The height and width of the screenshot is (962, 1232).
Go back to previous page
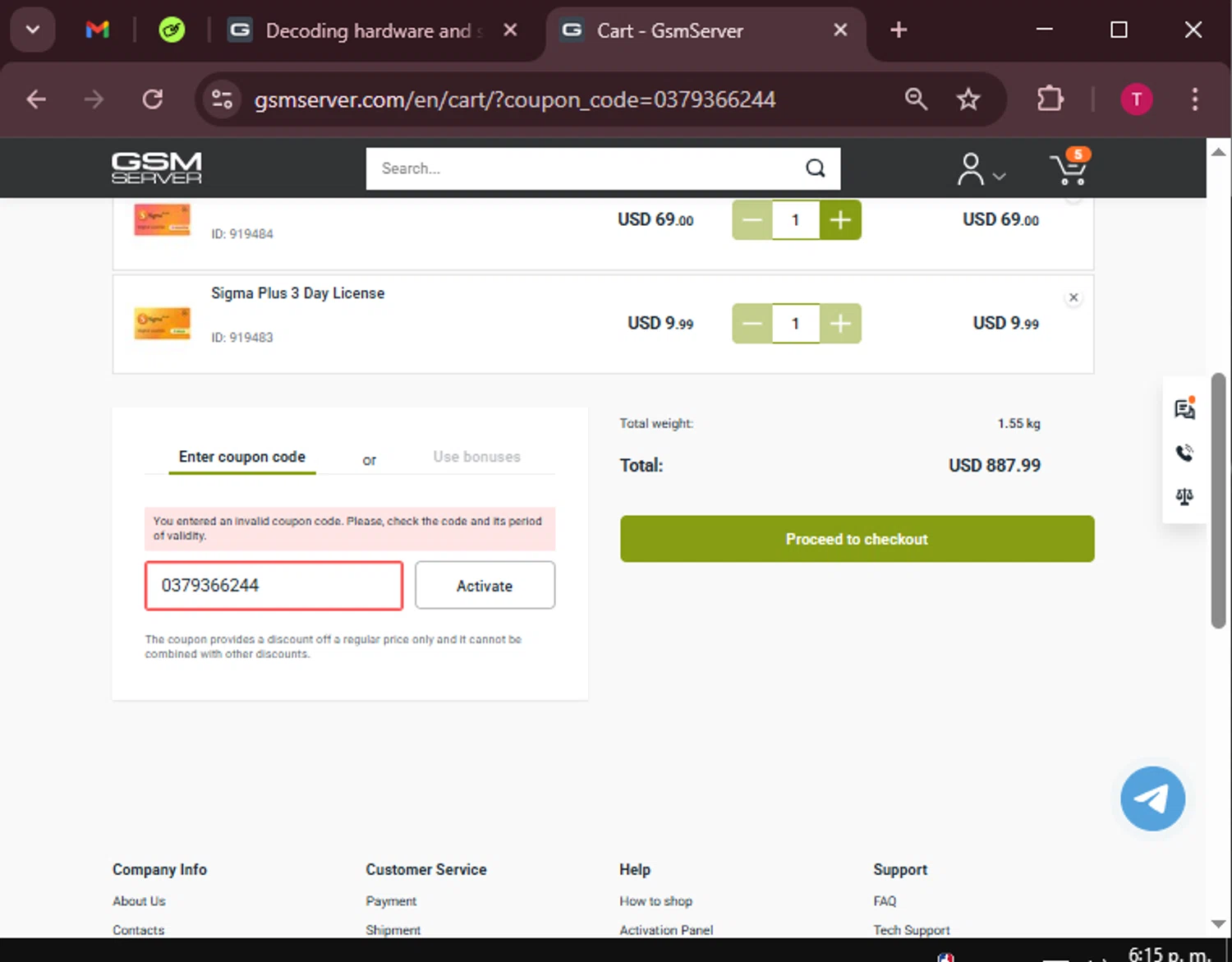click(x=36, y=99)
